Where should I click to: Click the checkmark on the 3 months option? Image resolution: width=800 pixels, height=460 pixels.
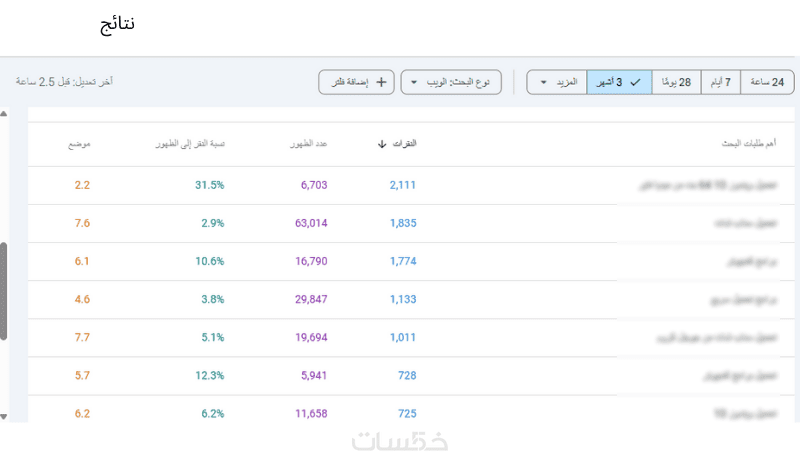pos(635,82)
